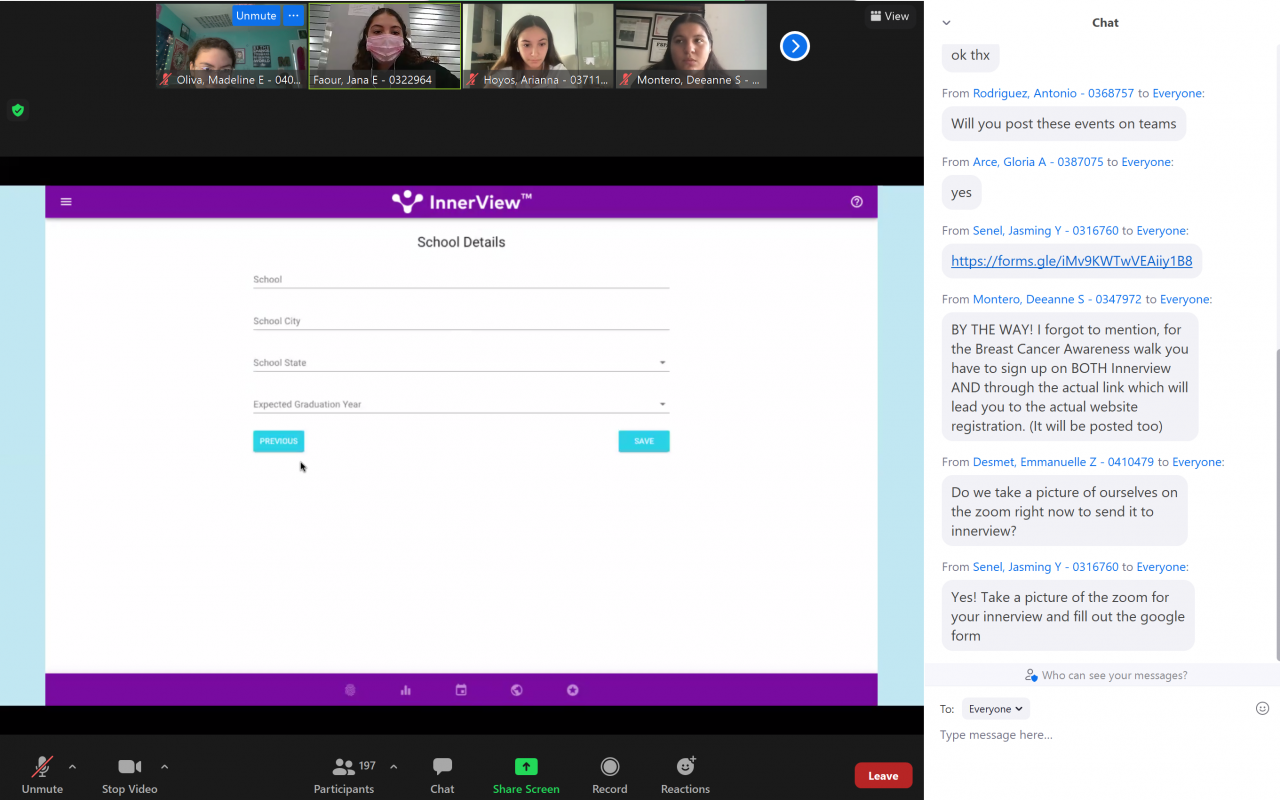This screenshot has height=800, width=1280.
Task: Open participants options caret
Action: coord(393,767)
